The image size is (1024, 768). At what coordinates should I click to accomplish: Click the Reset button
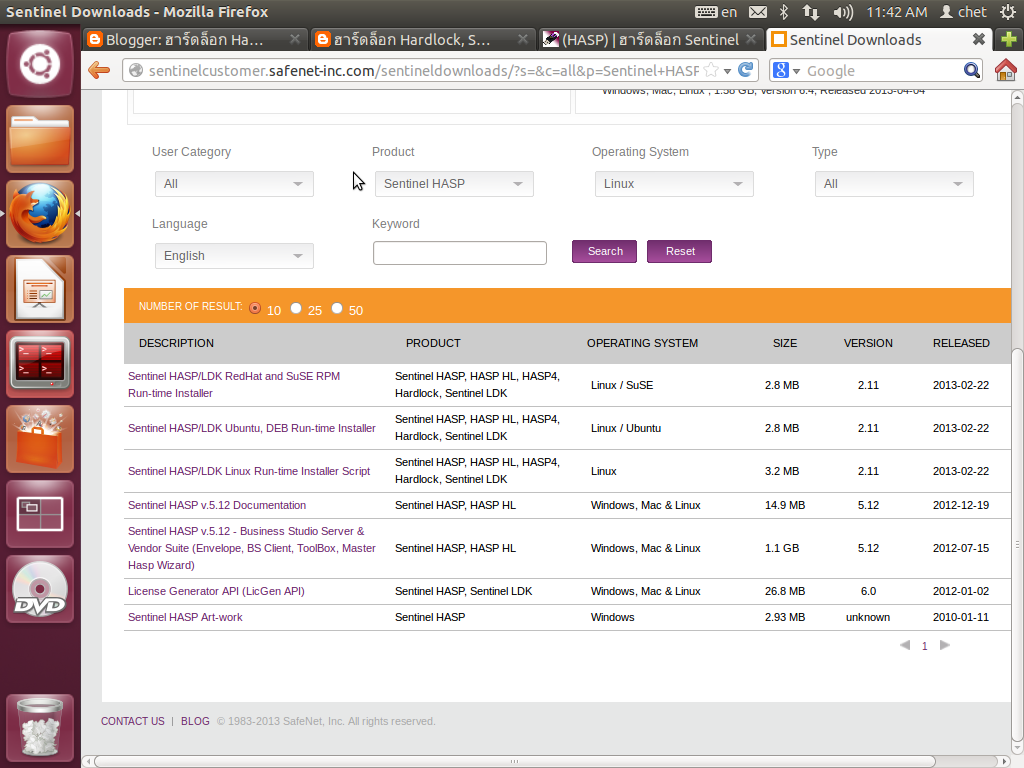pos(679,251)
